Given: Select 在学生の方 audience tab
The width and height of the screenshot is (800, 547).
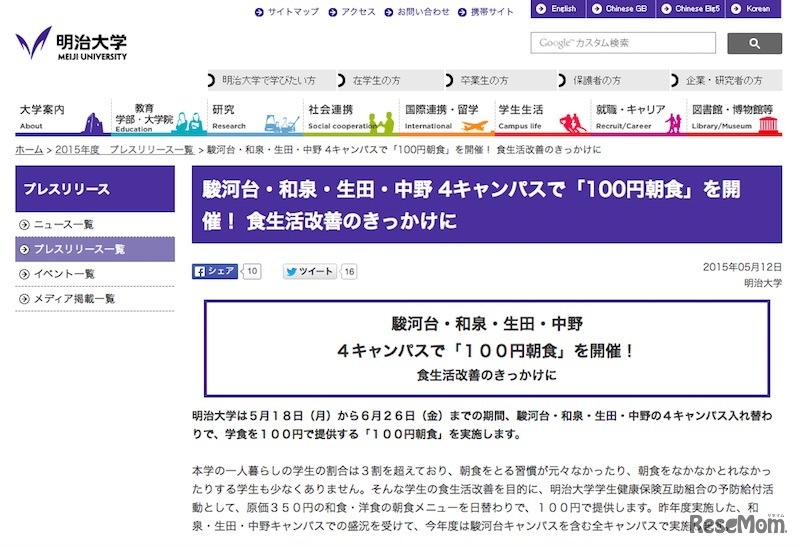Looking at the screenshot, I should (x=390, y=80).
